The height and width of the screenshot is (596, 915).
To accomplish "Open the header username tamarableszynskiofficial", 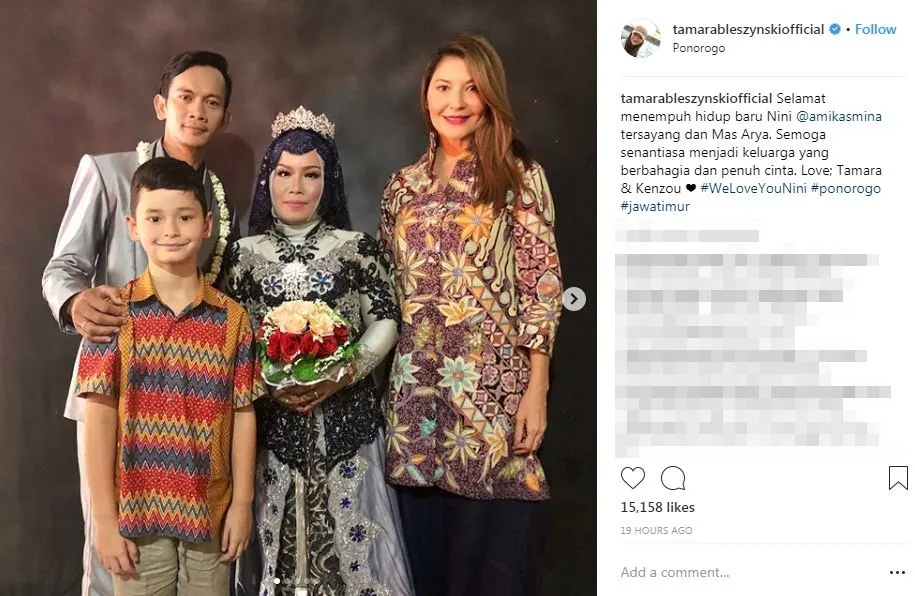I will pos(748,29).
